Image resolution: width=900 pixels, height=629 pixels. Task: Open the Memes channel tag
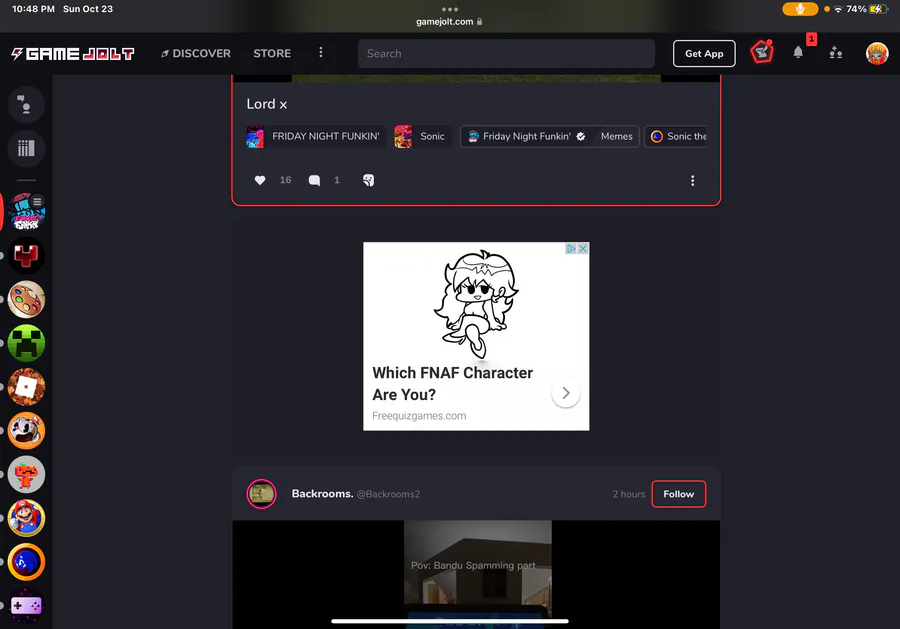[x=616, y=137]
